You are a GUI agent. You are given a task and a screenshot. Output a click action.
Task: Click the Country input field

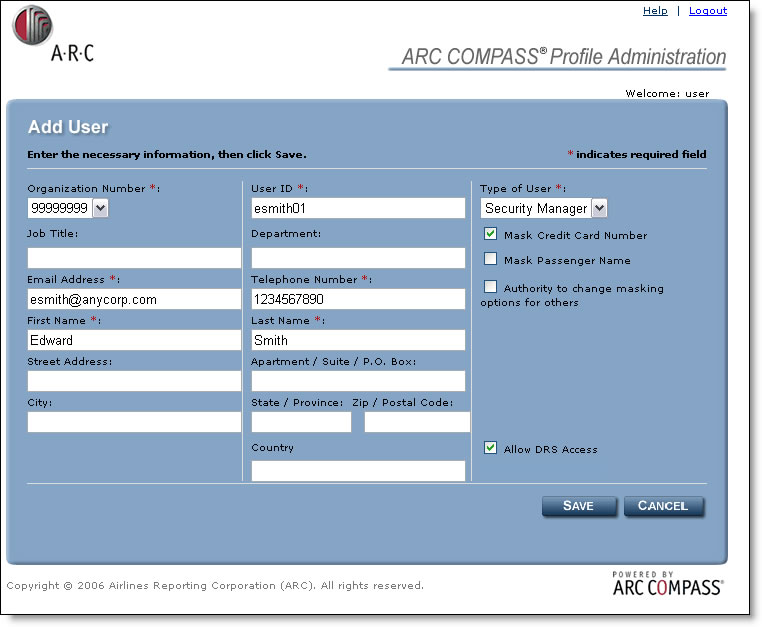click(x=358, y=471)
